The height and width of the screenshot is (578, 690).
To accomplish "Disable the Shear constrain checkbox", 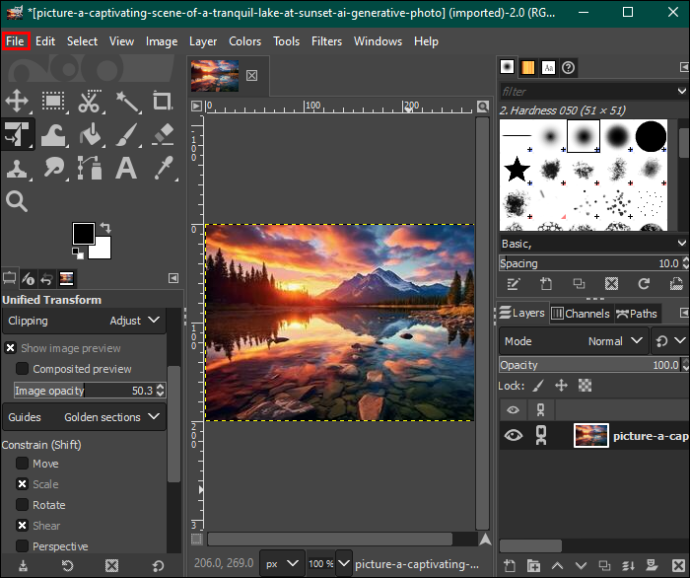I will click(x=22, y=526).
